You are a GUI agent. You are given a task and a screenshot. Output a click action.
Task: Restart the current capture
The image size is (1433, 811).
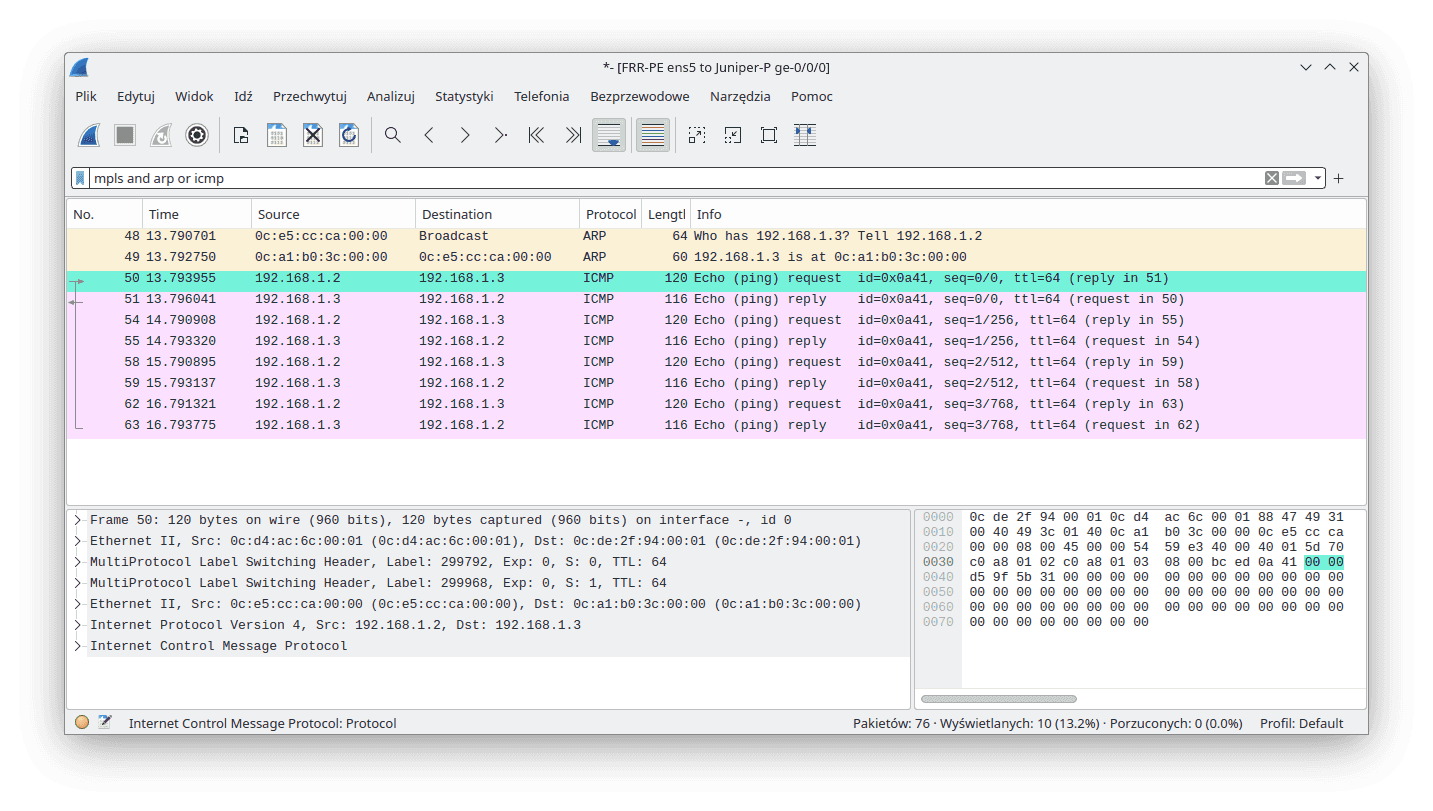click(160, 135)
